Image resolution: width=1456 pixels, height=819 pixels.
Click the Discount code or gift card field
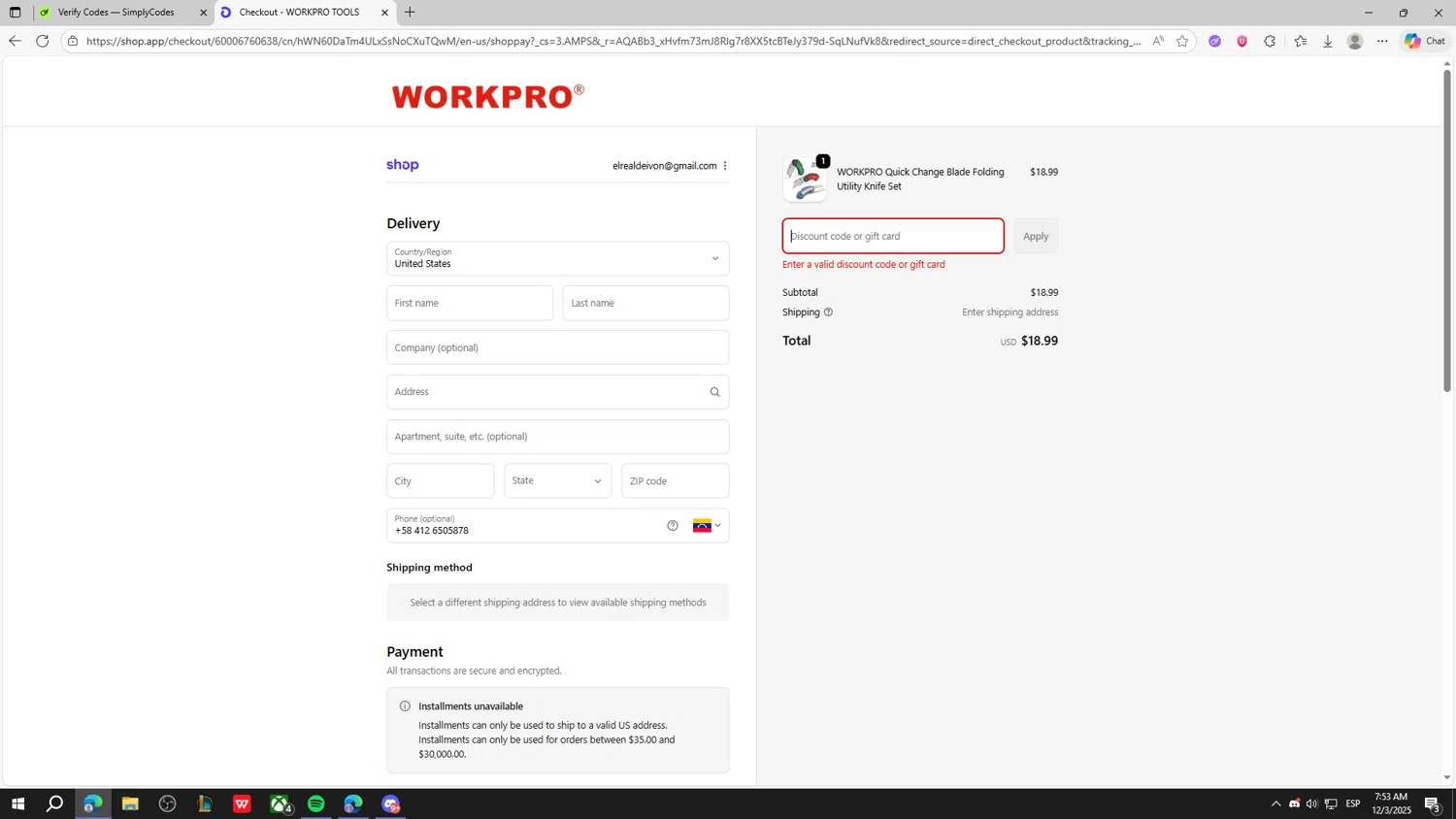pyautogui.click(x=893, y=236)
